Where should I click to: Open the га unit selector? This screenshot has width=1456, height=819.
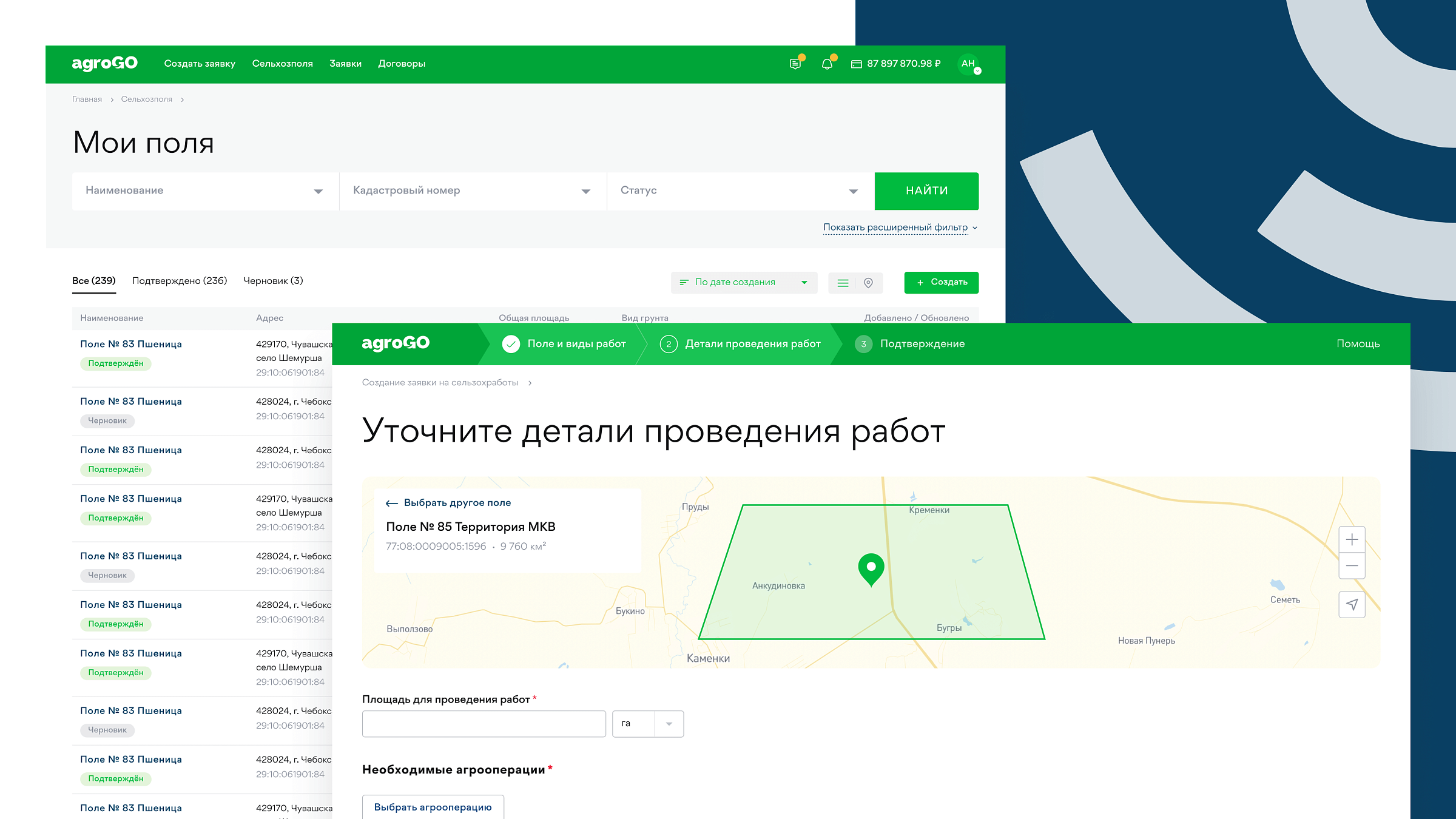pos(647,724)
